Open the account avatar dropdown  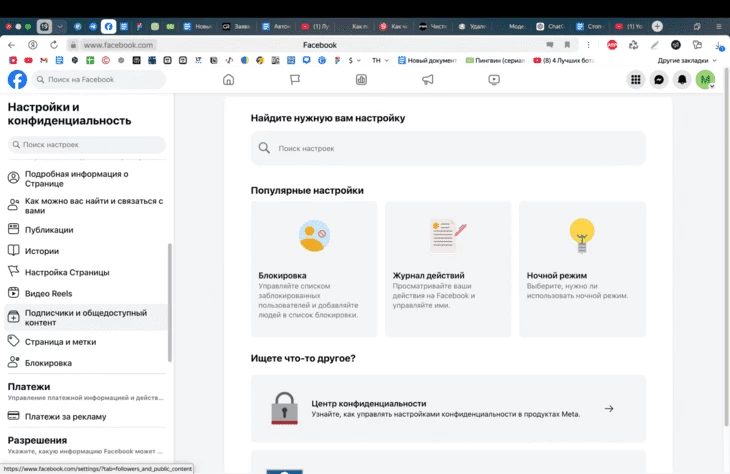point(705,80)
